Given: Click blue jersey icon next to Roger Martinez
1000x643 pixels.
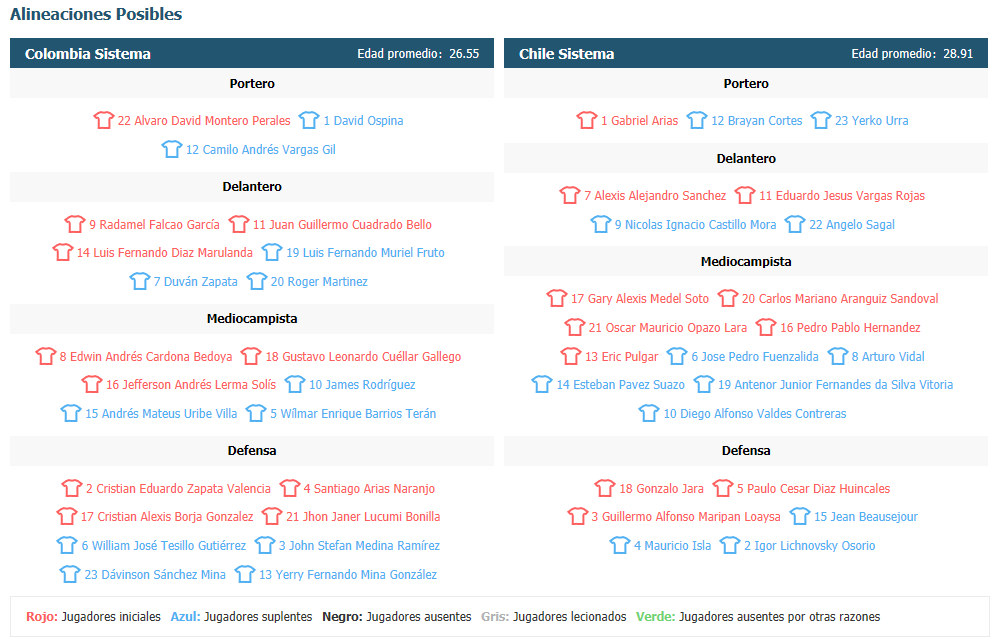Looking at the screenshot, I should point(256,281).
